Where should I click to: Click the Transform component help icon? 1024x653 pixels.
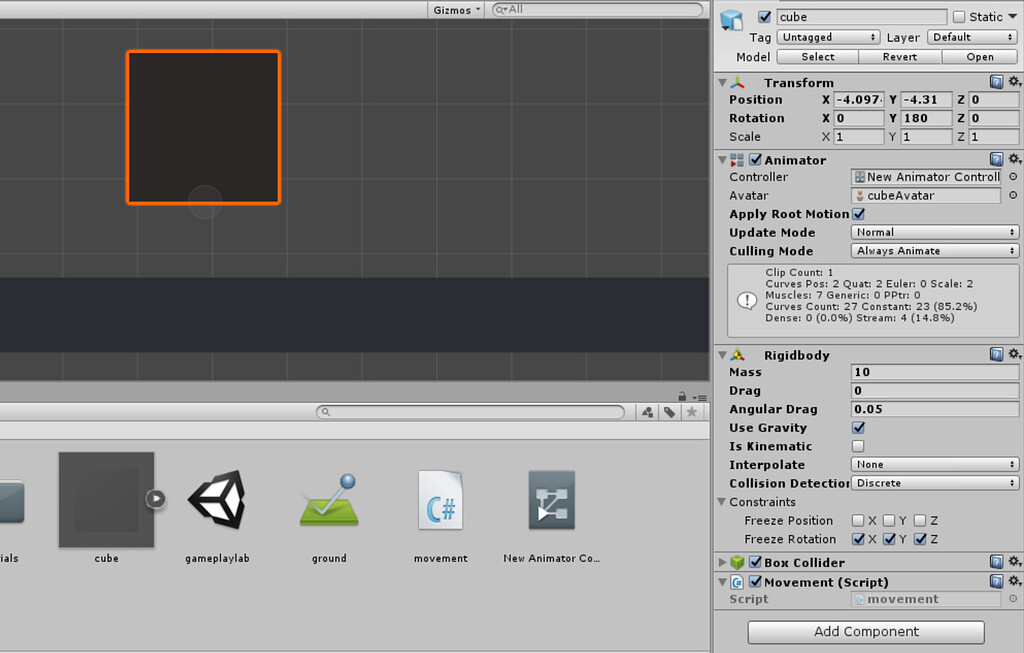(x=996, y=82)
